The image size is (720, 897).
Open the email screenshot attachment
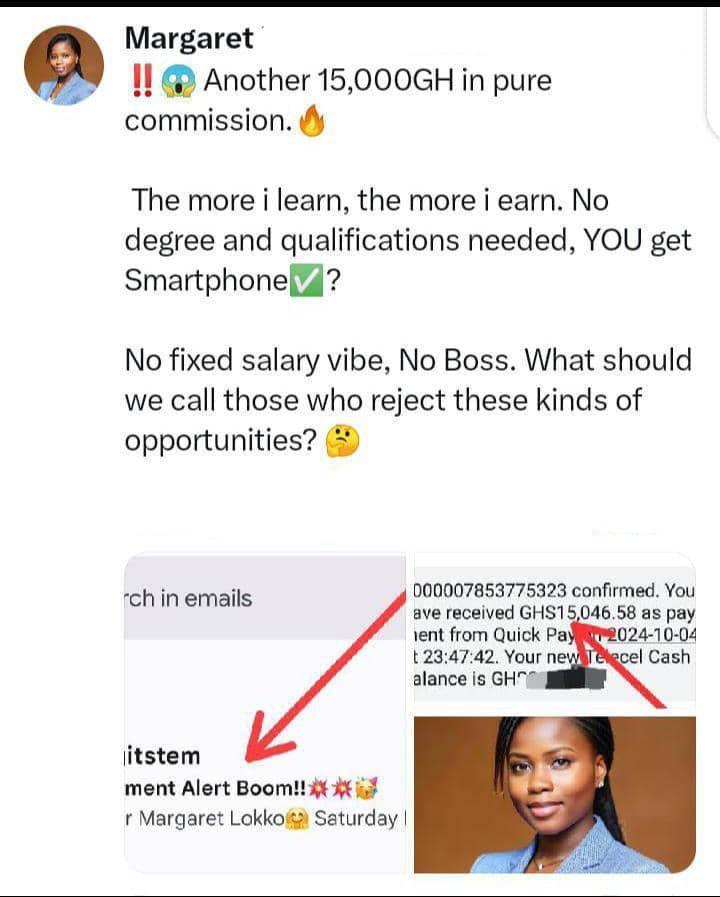click(x=265, y=713)
